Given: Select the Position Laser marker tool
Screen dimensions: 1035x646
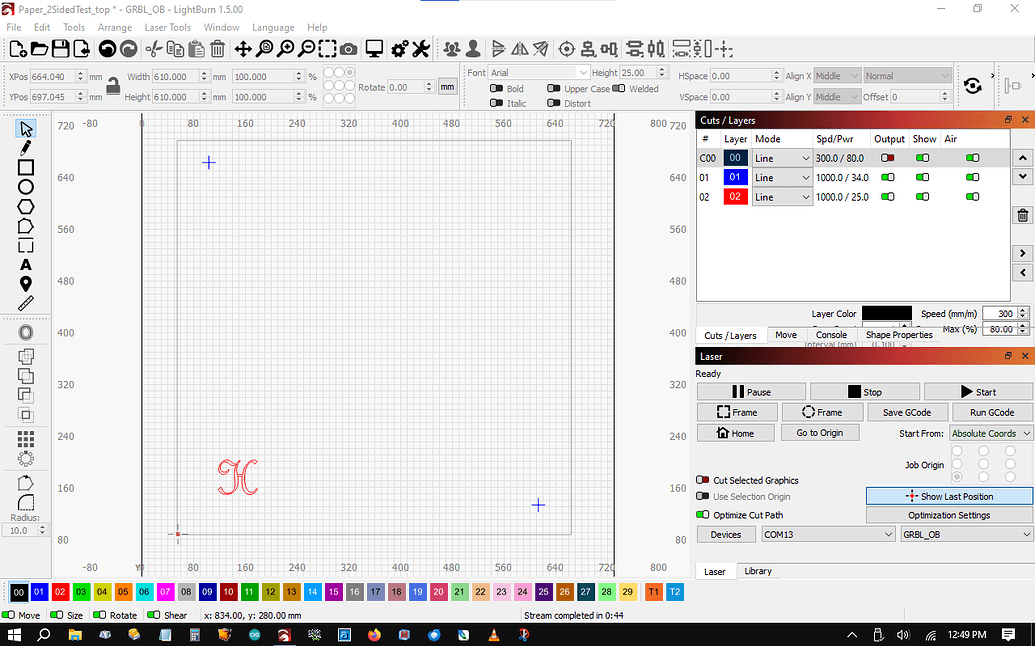Looking at the screenshot, I should tap(26, 284).
